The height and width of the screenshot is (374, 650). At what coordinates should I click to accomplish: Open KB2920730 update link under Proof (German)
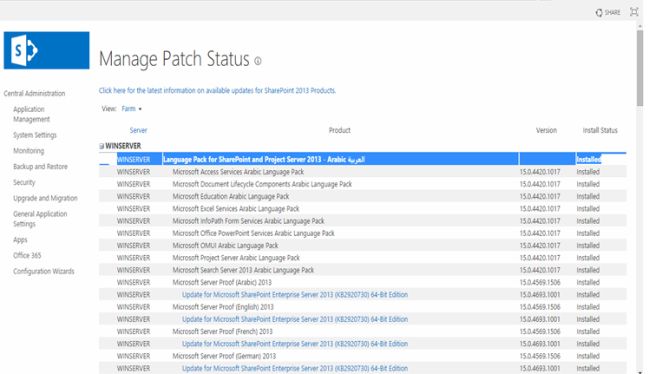295,368
